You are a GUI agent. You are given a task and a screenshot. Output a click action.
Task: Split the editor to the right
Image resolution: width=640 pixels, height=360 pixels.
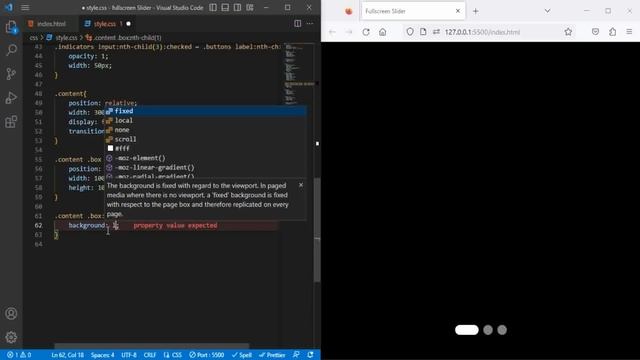click(x=298, y=24)
